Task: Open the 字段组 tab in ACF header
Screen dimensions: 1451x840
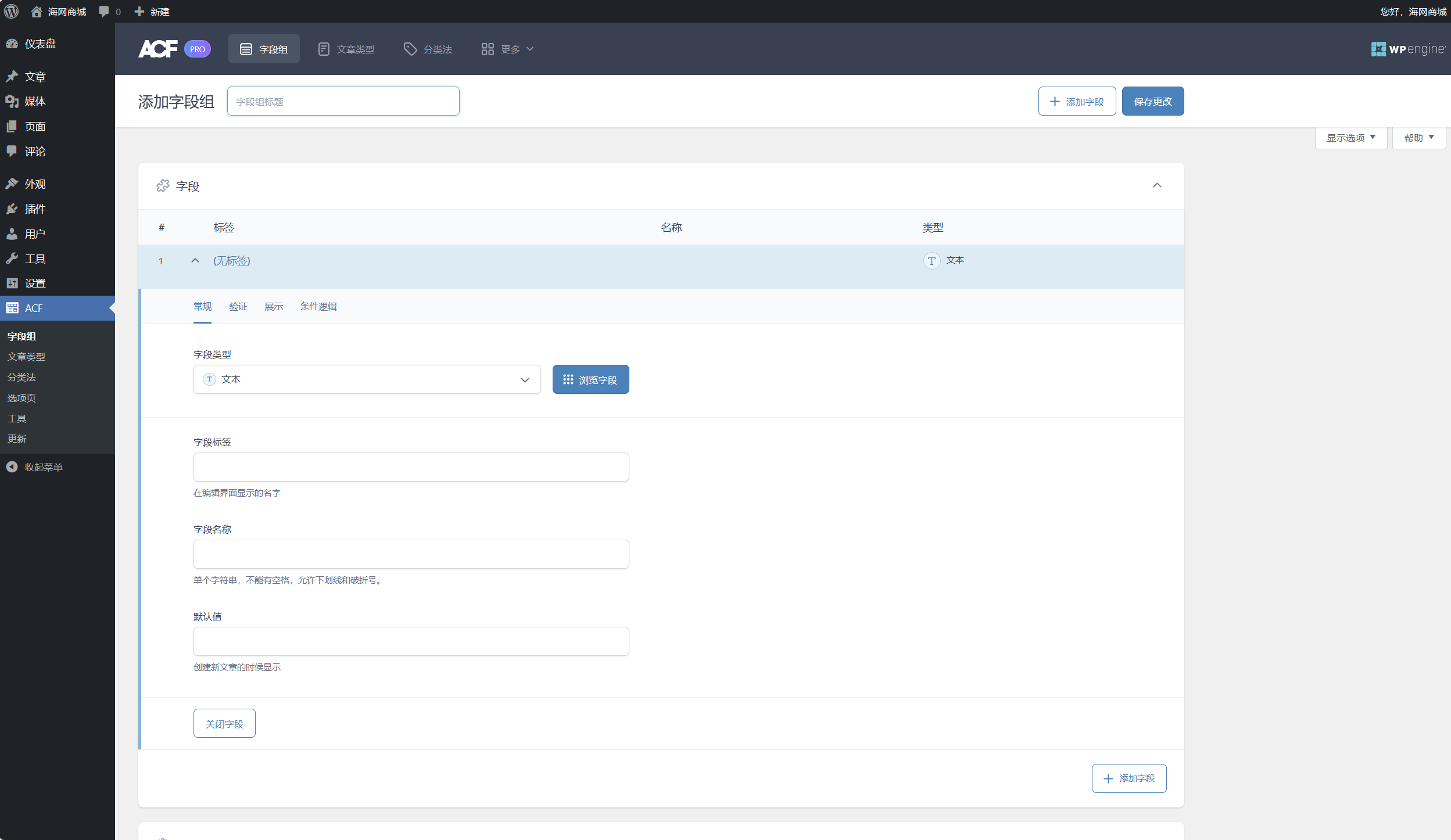Action: (264, 49)
